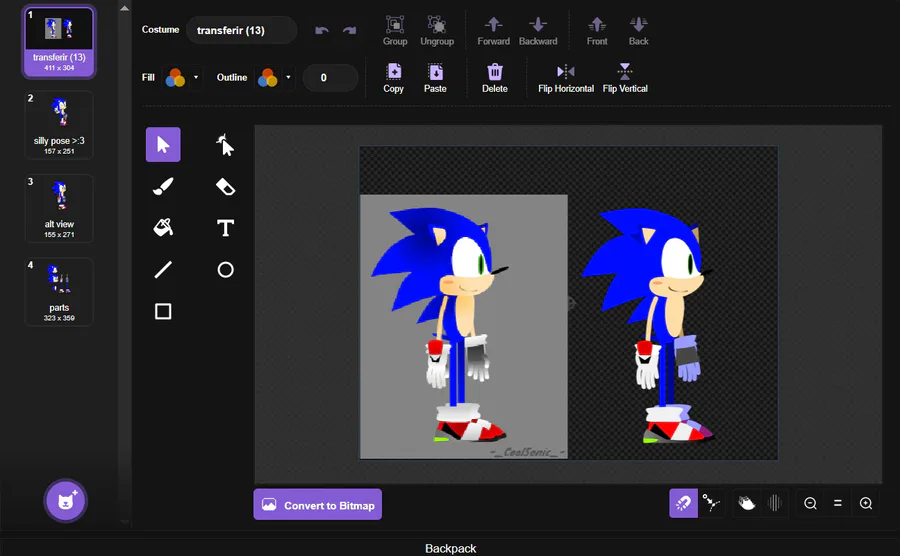The height and width of the screenshot is (556, 900).
Task: Select the Line tool
Action: coord(163,270)
